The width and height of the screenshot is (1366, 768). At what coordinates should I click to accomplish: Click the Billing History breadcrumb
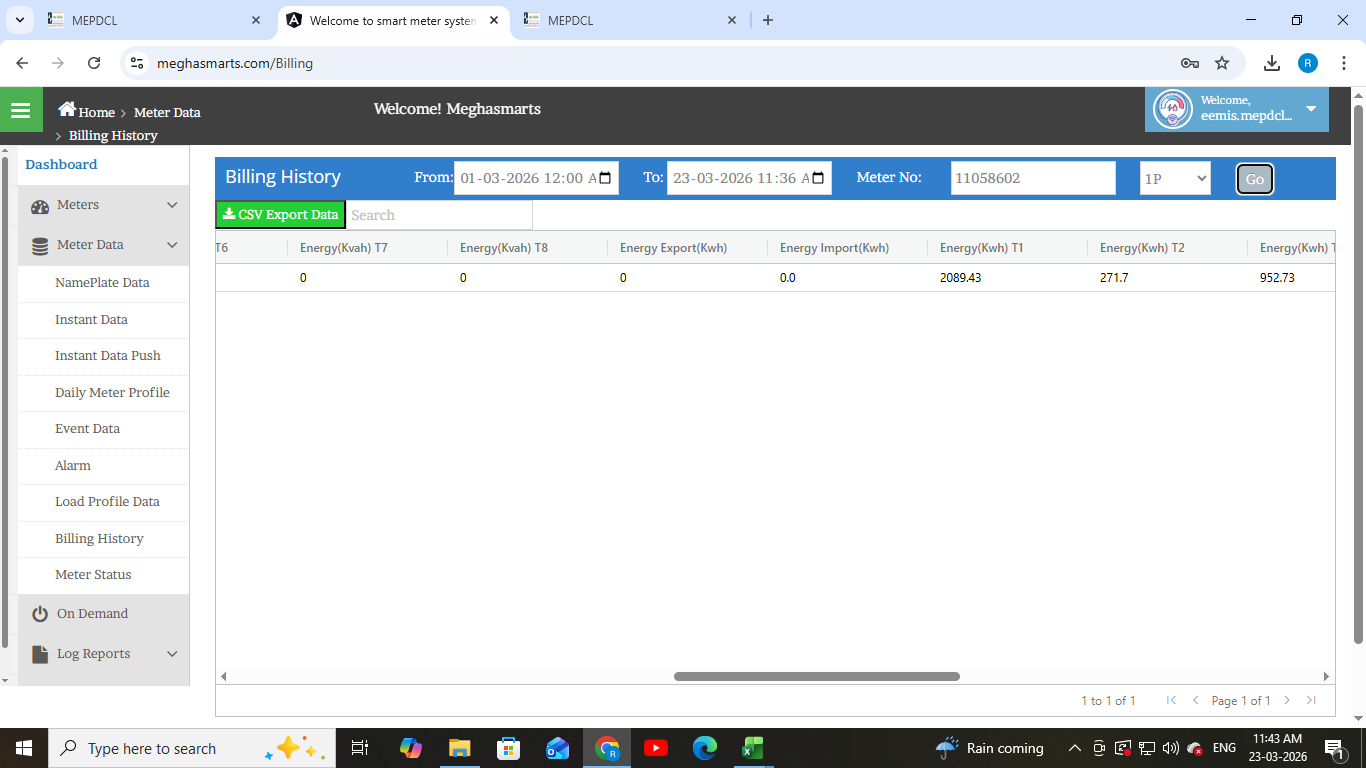coord(113,135)
